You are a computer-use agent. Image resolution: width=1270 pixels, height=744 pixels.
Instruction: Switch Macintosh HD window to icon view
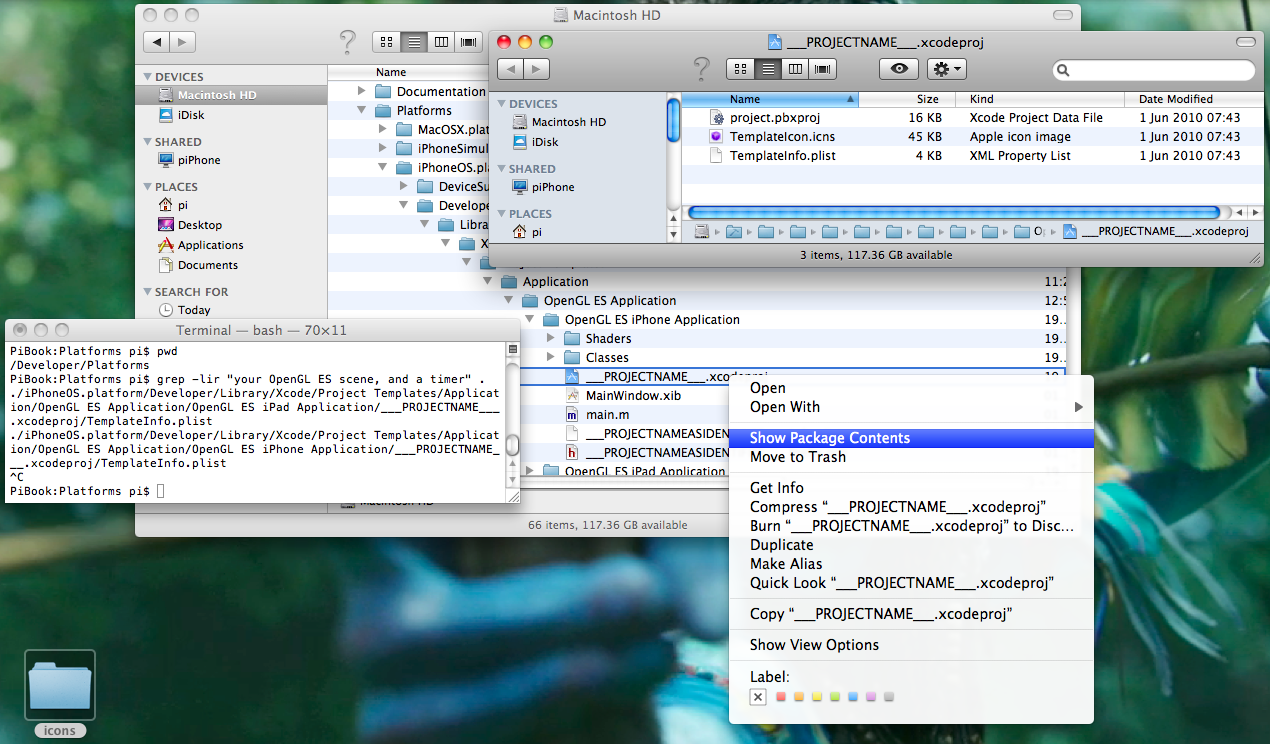[387, 42]
